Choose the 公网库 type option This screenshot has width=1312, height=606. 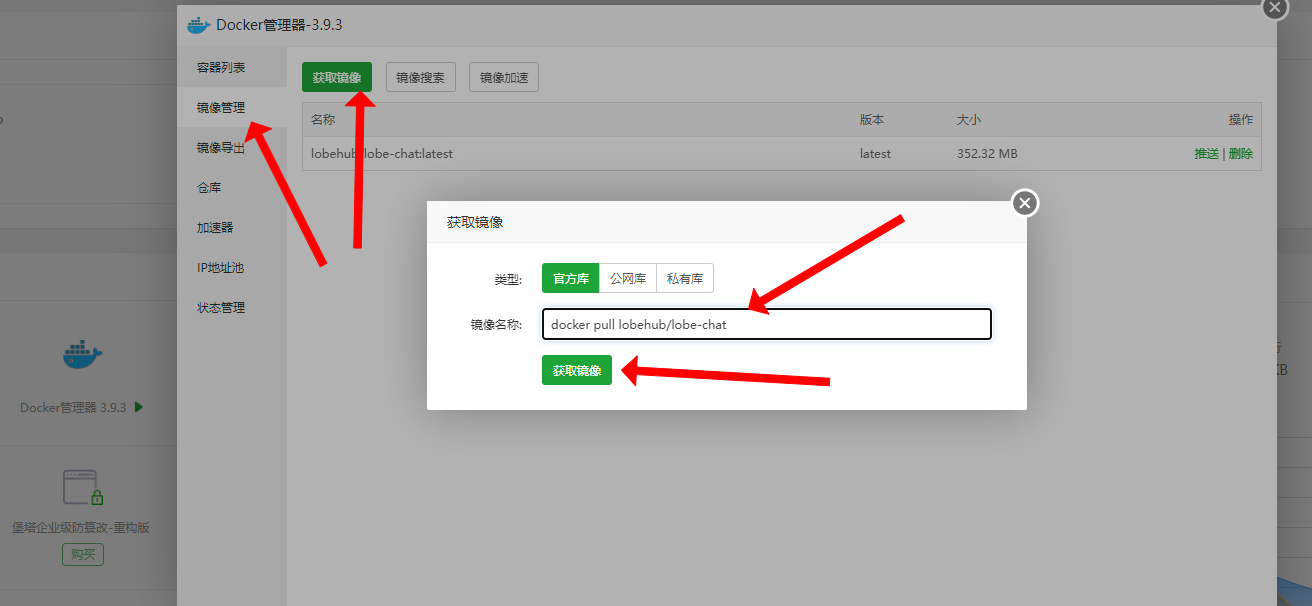pyautogui.click(x=628, y=279)
